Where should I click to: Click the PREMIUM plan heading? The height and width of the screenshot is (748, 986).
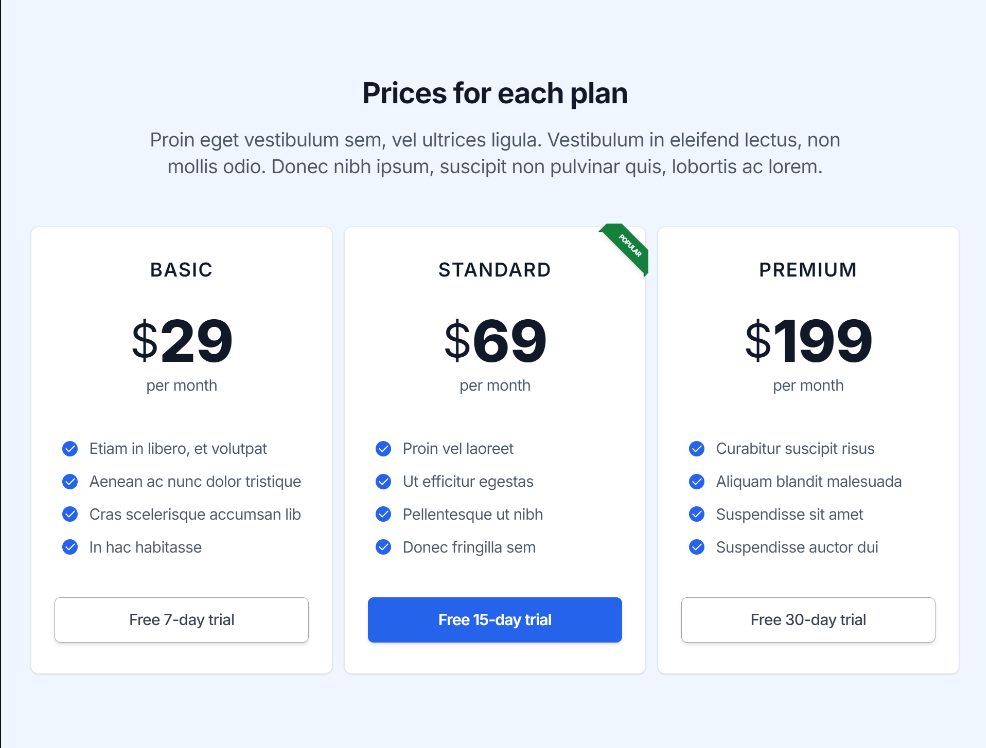pyautogui.click(x=808, y=270)
